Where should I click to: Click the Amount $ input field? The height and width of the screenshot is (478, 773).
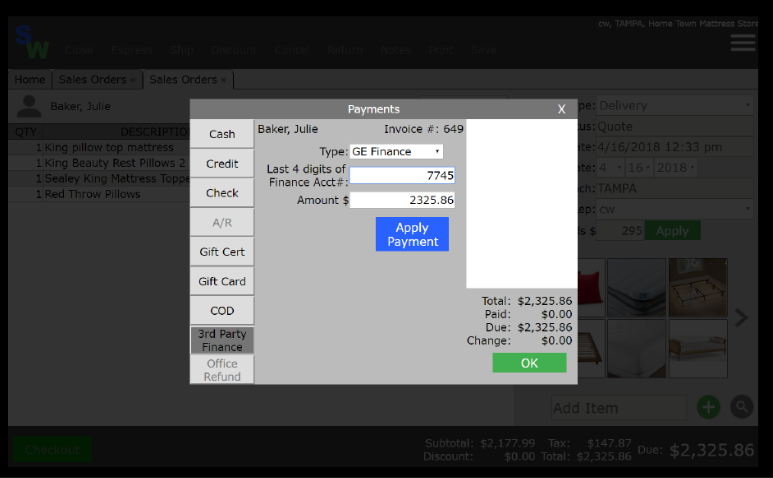[402, 200]
